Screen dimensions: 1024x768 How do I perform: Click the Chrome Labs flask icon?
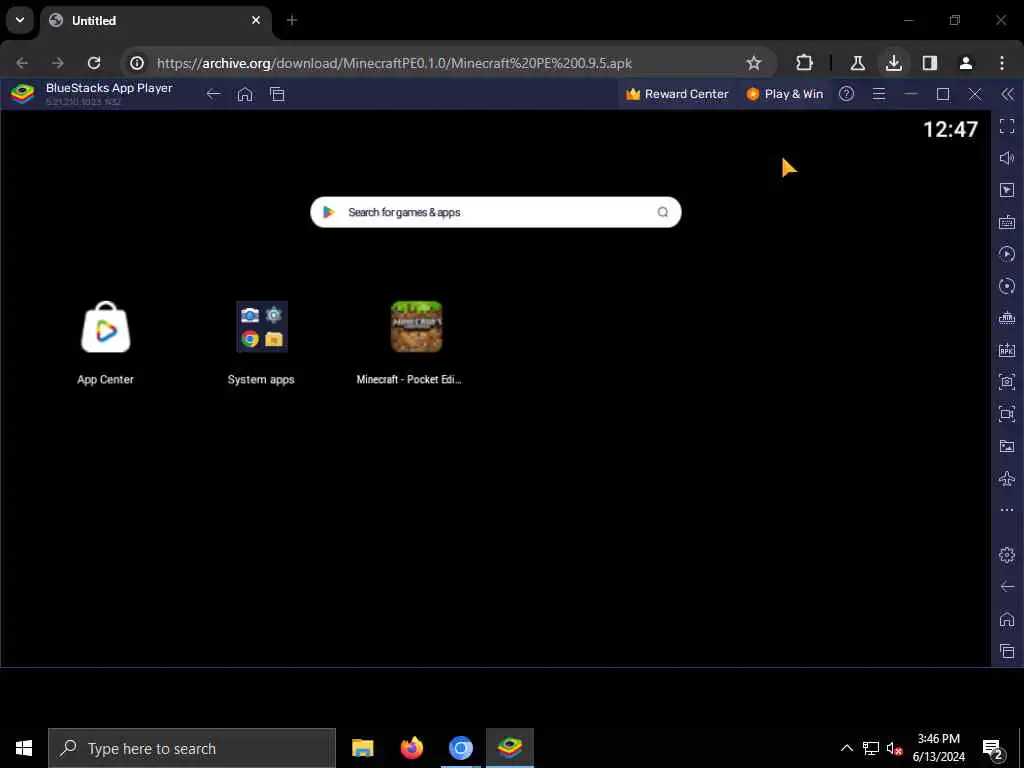pyautogui.click(x=857, y=63)
